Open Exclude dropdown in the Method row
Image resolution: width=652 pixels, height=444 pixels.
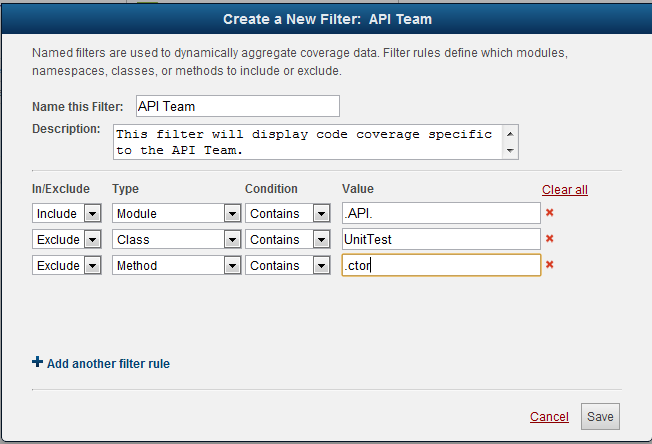[x=67, y=265]
